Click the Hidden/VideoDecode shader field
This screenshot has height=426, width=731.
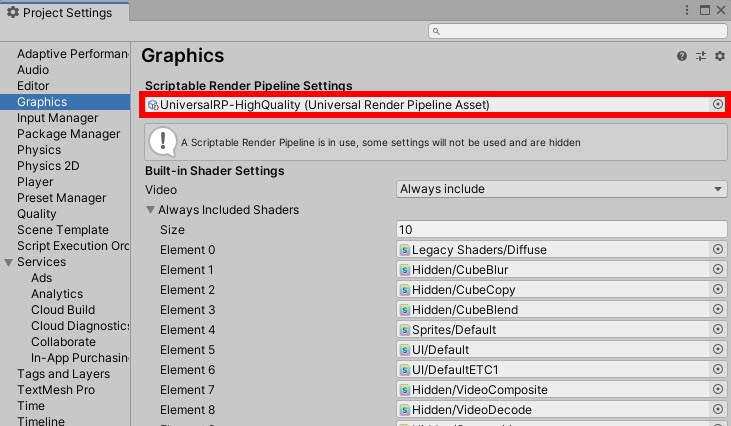561,410
